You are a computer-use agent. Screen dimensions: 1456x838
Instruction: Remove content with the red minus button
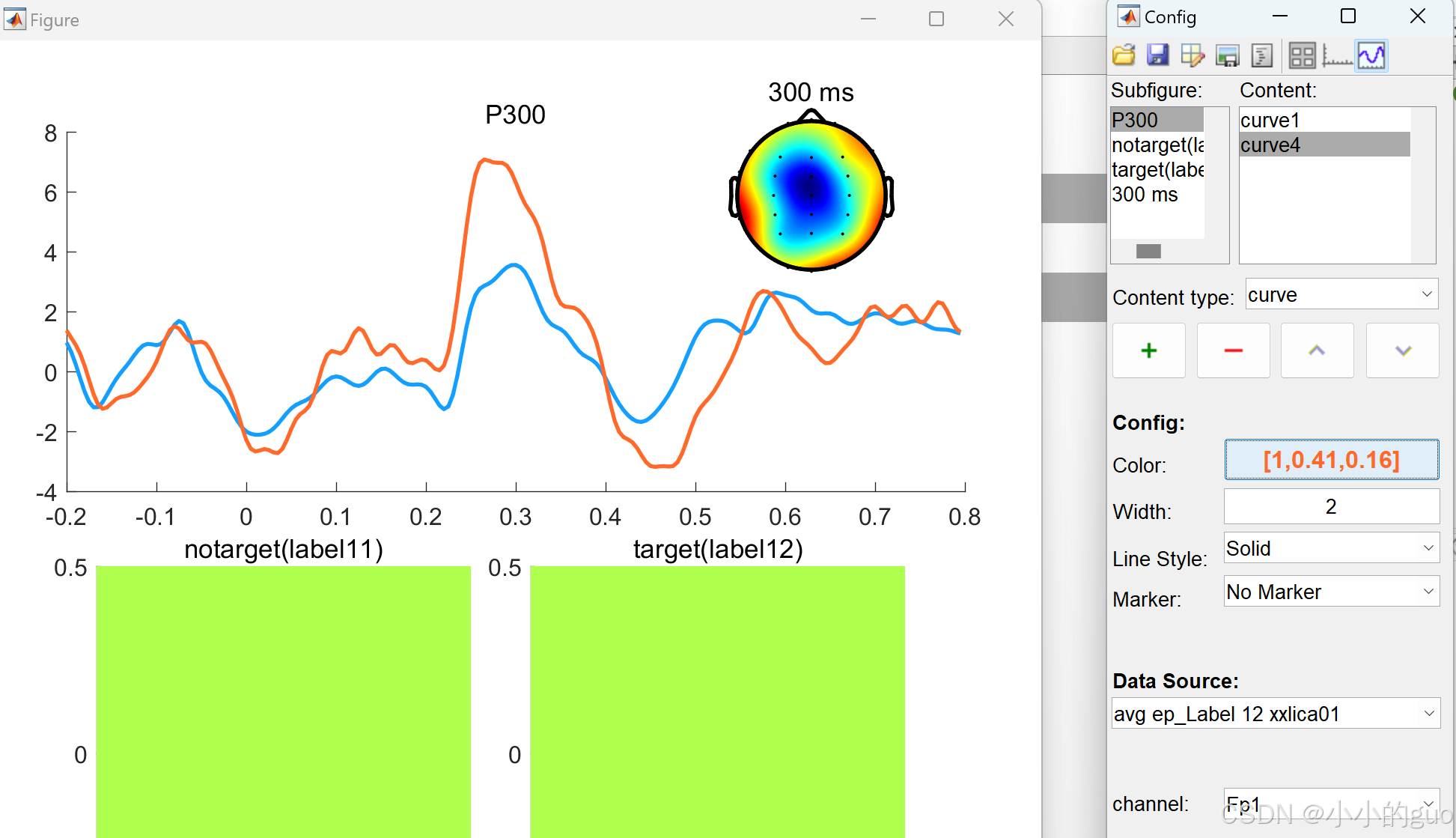[1234, 350]
